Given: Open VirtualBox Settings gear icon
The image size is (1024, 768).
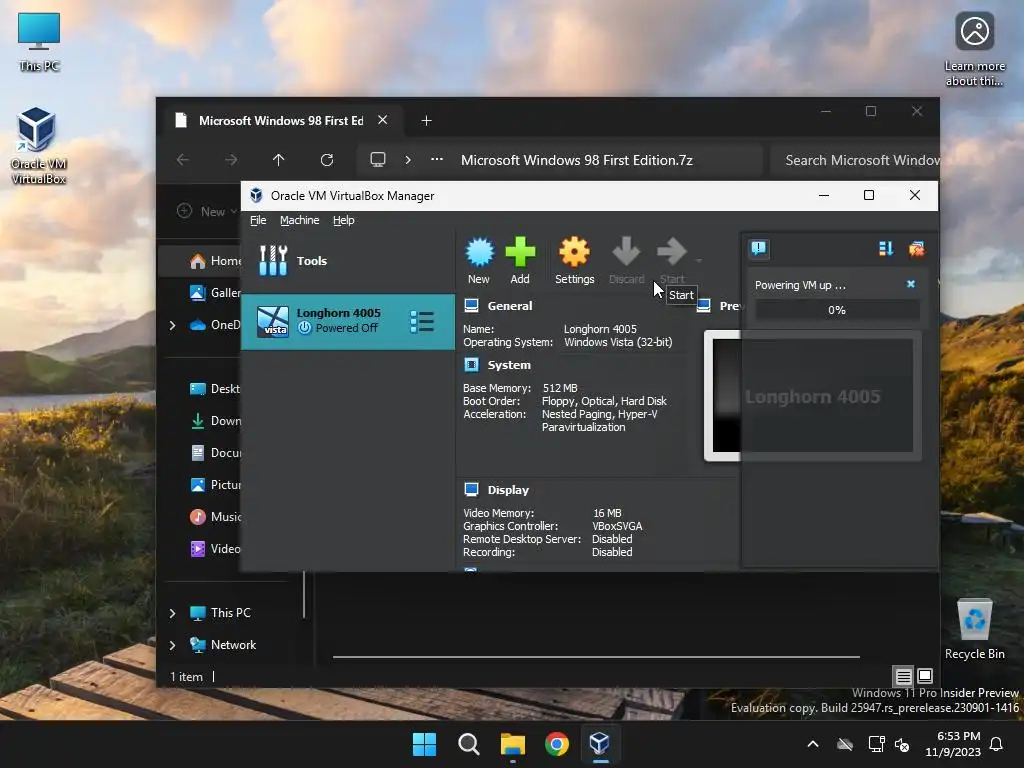Looking at the screenshot, I should (575, 260).
